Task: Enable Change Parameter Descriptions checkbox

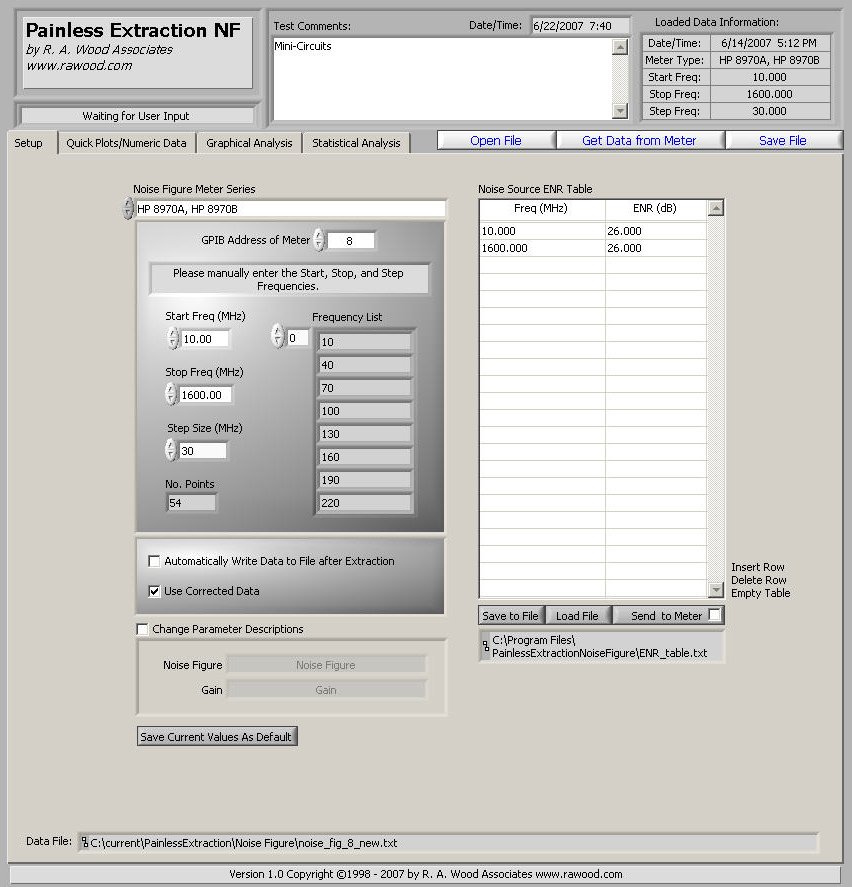Action: tap(142, 630)
